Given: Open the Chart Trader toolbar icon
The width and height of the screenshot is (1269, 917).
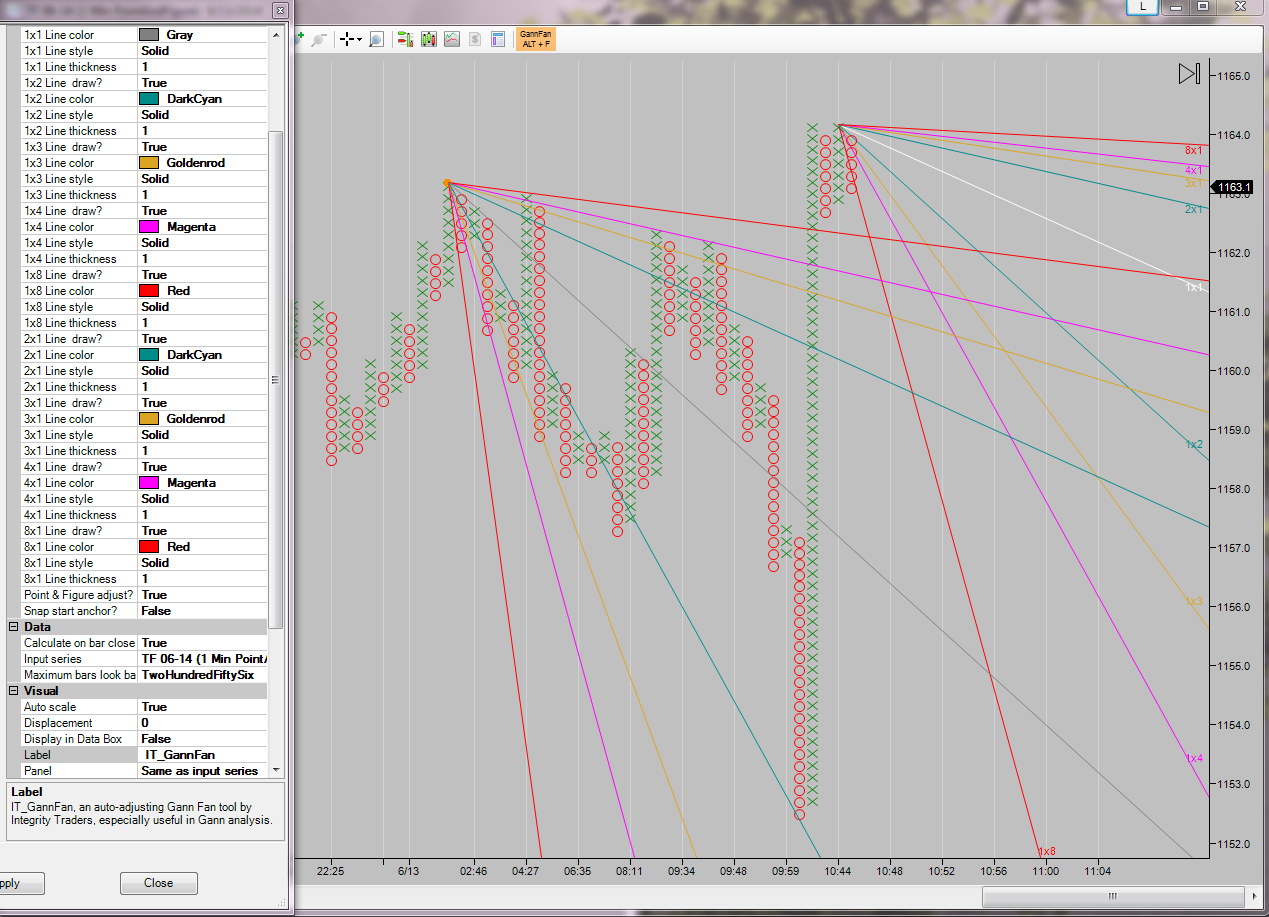Looking at the screenshot, I should (x=406, y=39).
